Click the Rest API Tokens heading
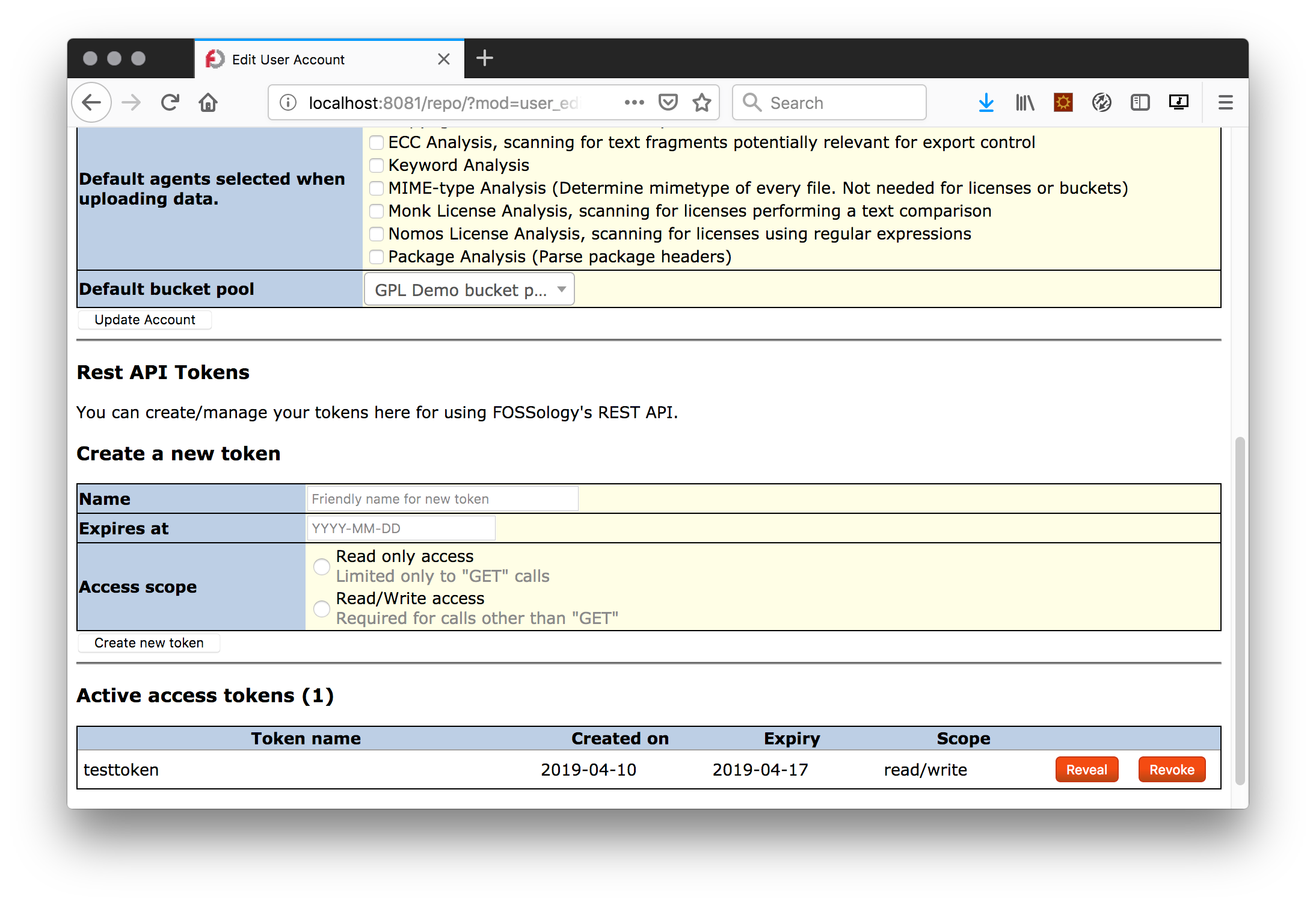 [x=163, y=372]
